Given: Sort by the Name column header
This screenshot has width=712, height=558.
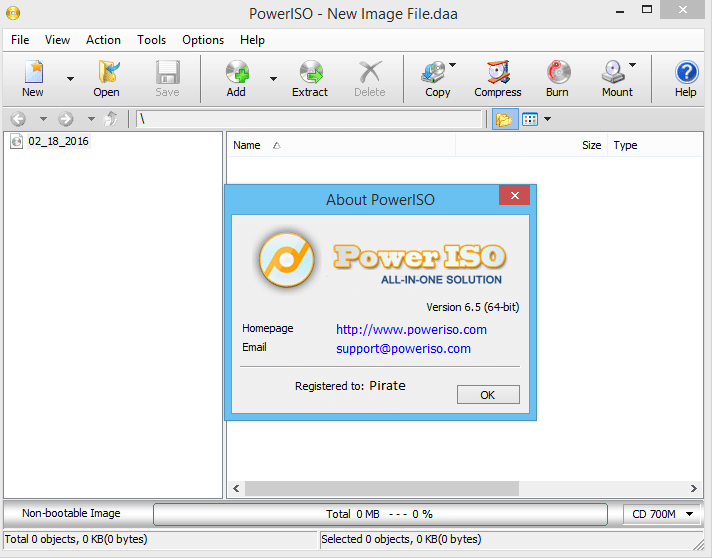Looking at the screenshot, I should [341, 145].
